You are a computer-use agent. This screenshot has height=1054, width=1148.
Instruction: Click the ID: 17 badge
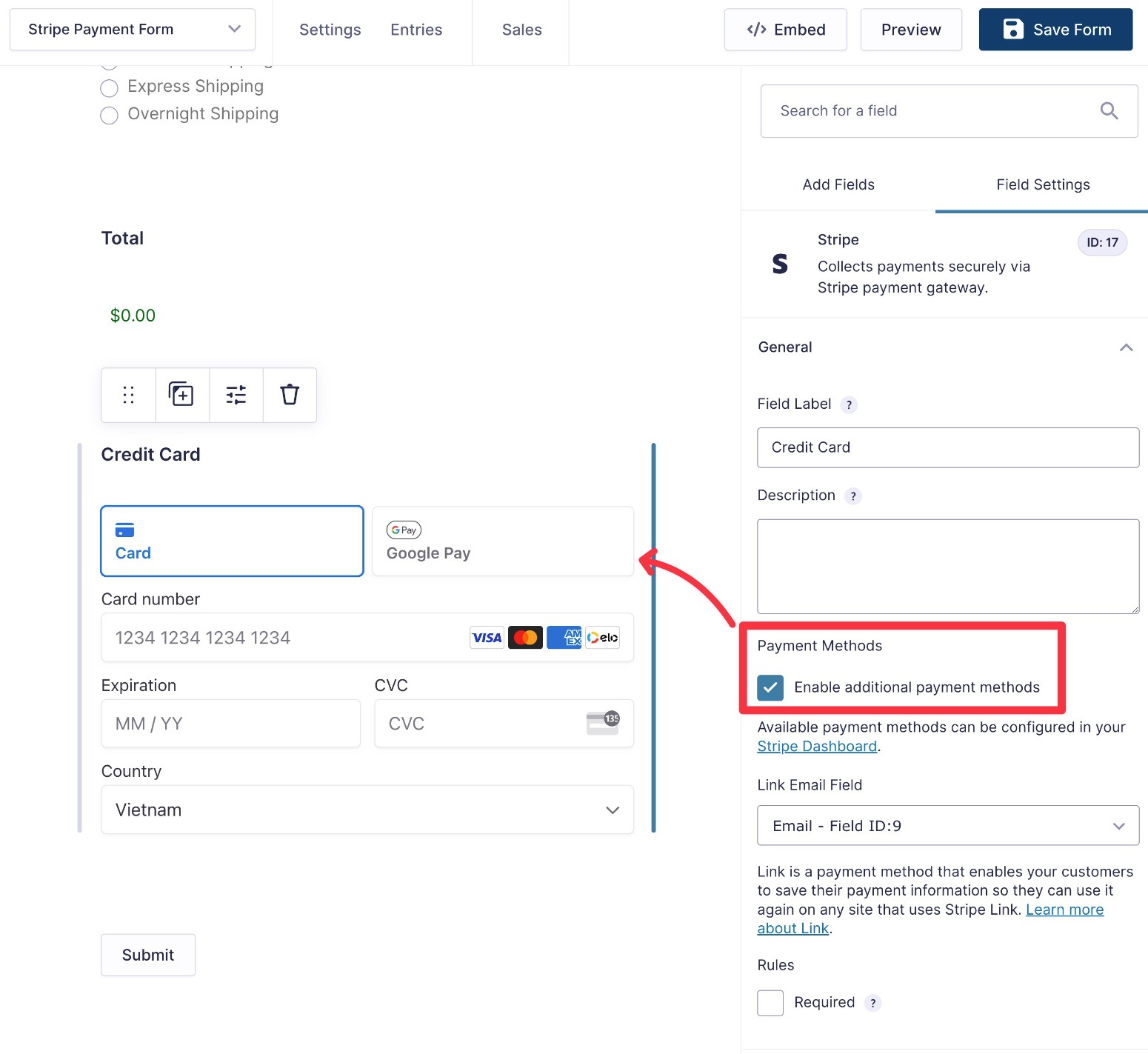(x=1102, y=243)
